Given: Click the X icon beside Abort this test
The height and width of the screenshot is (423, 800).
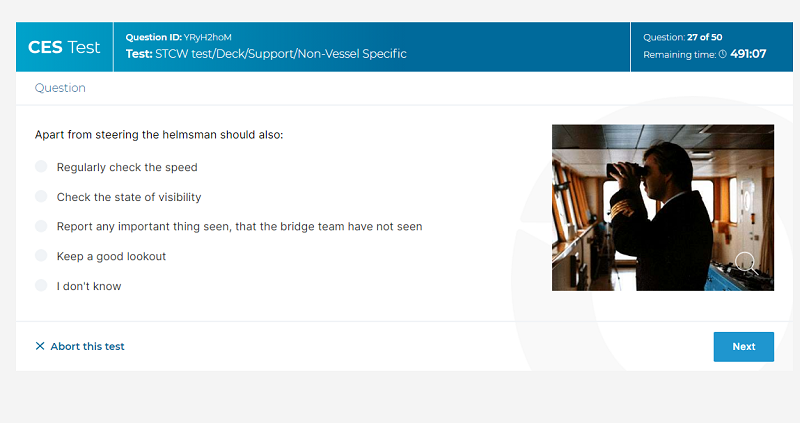Looking at the screenshot, I should tap(40, 346).
